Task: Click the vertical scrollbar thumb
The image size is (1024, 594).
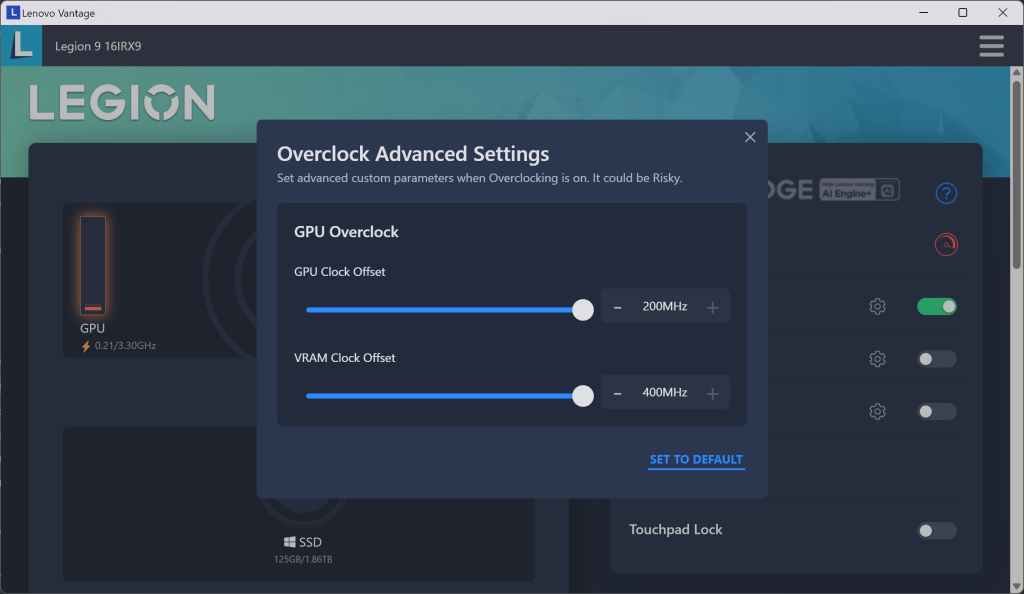Action: (1016, 173)
